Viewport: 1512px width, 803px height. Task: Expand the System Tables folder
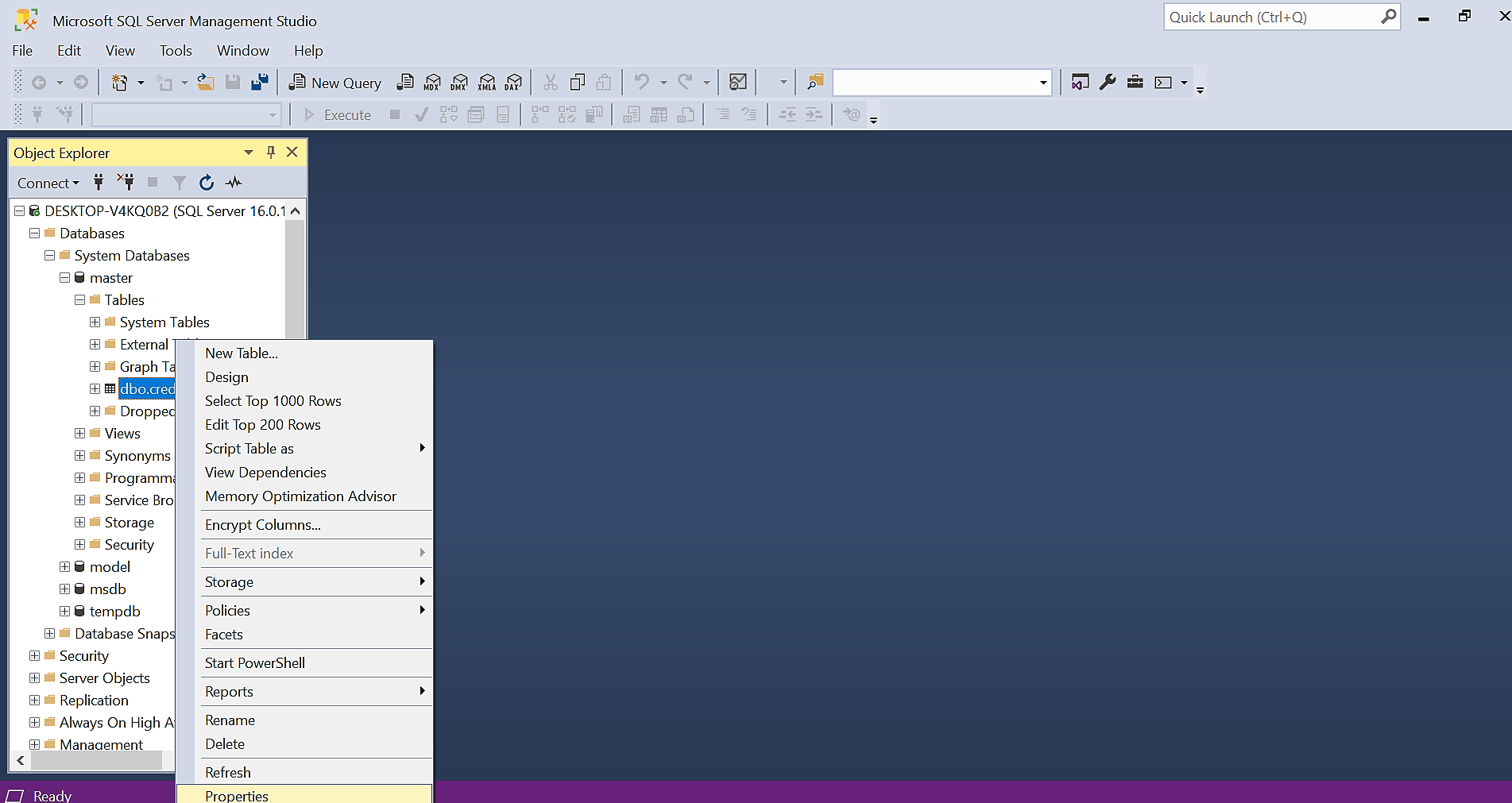95,322
